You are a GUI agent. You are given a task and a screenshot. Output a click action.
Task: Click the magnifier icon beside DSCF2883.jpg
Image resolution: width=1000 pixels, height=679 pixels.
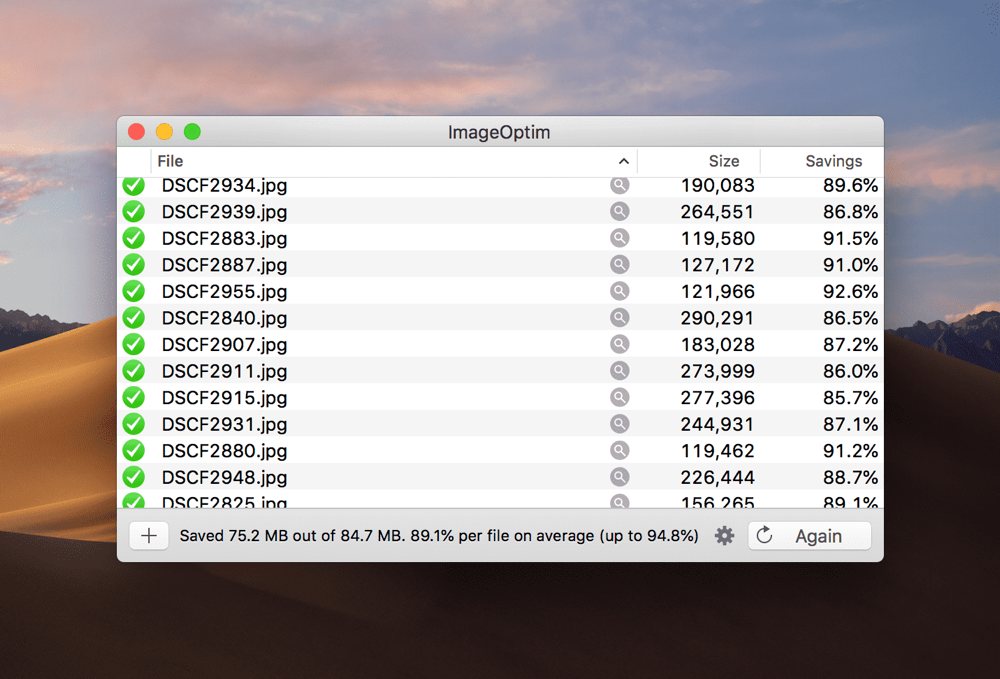pyautogui.click(x=619, y=238)
